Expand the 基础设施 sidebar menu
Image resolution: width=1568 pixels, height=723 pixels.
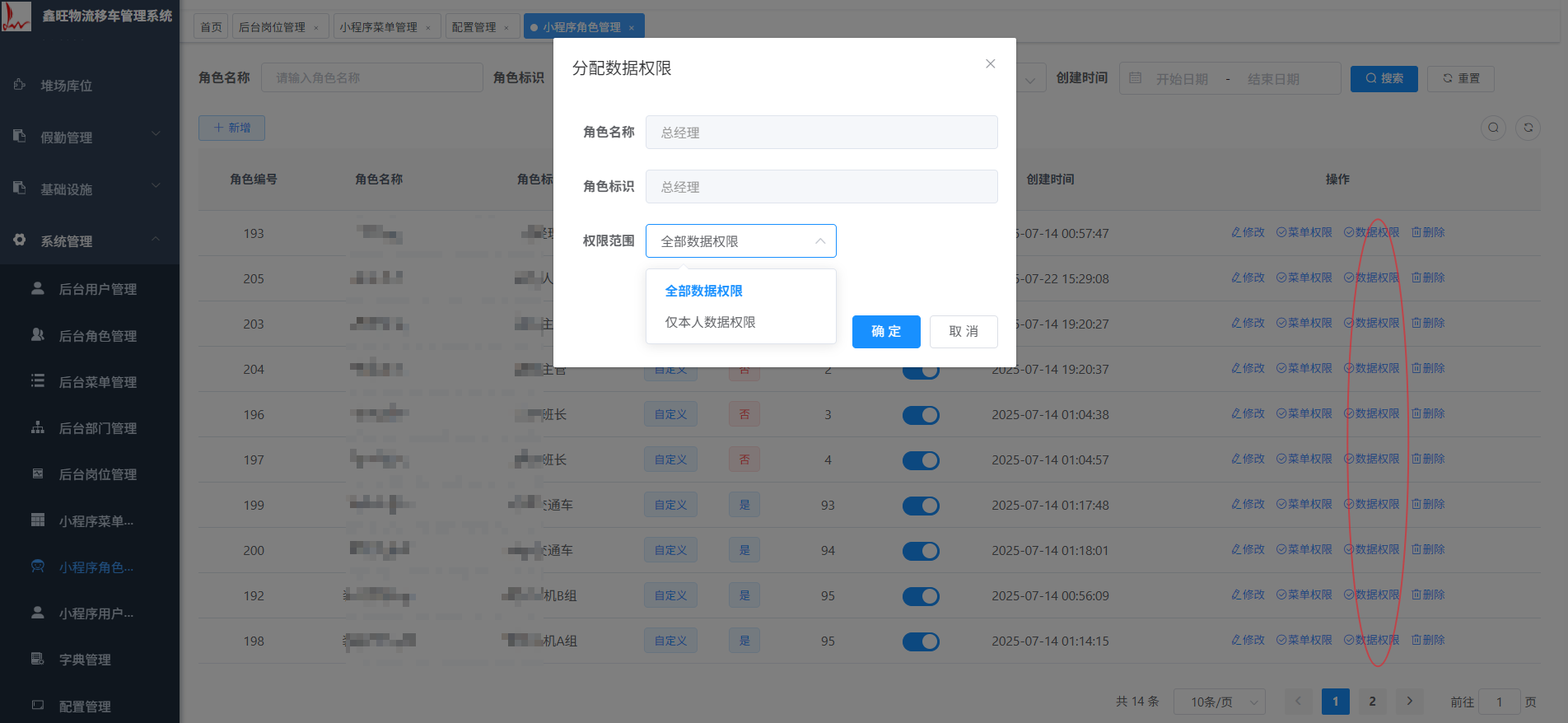pyautogui.click(x=90, y=189)
